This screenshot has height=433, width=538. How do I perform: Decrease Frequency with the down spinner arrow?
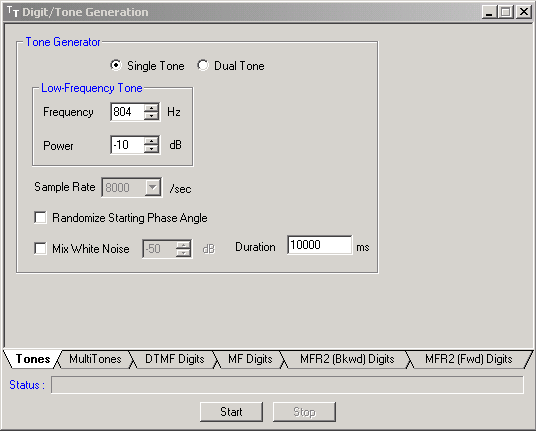point(151,116)
